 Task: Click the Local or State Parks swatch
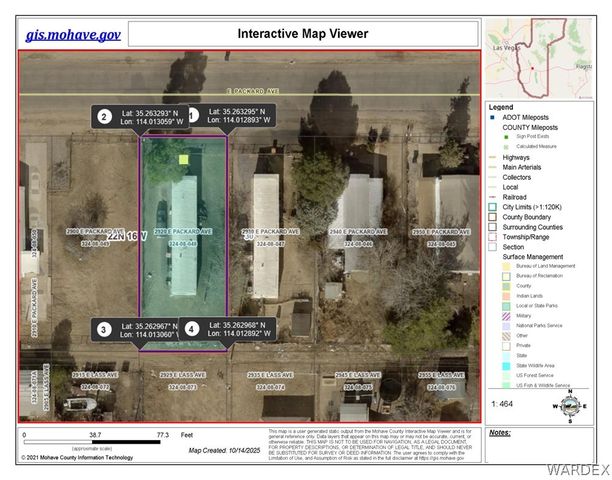[506, 306]
